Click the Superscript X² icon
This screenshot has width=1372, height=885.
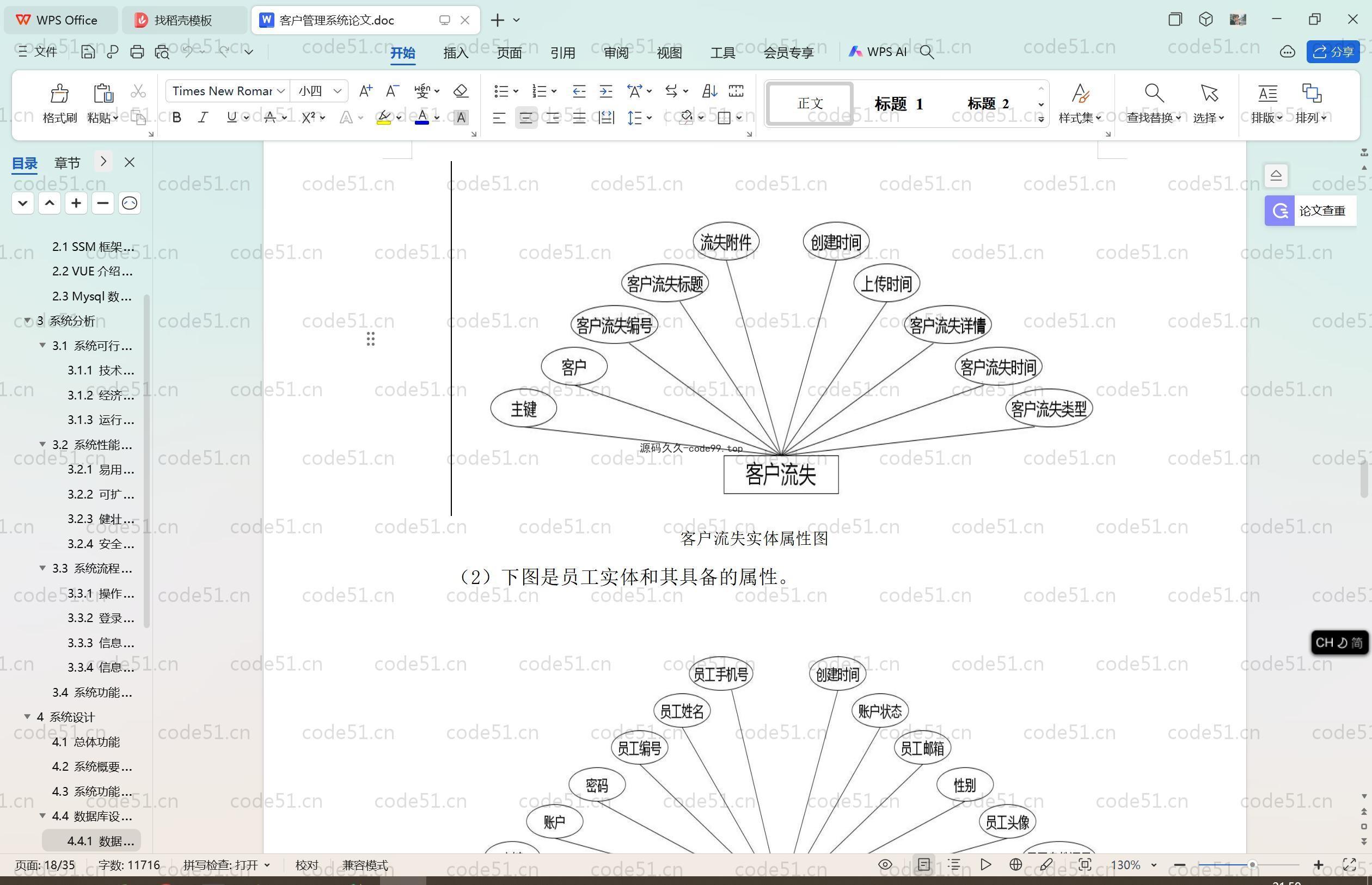309,117
